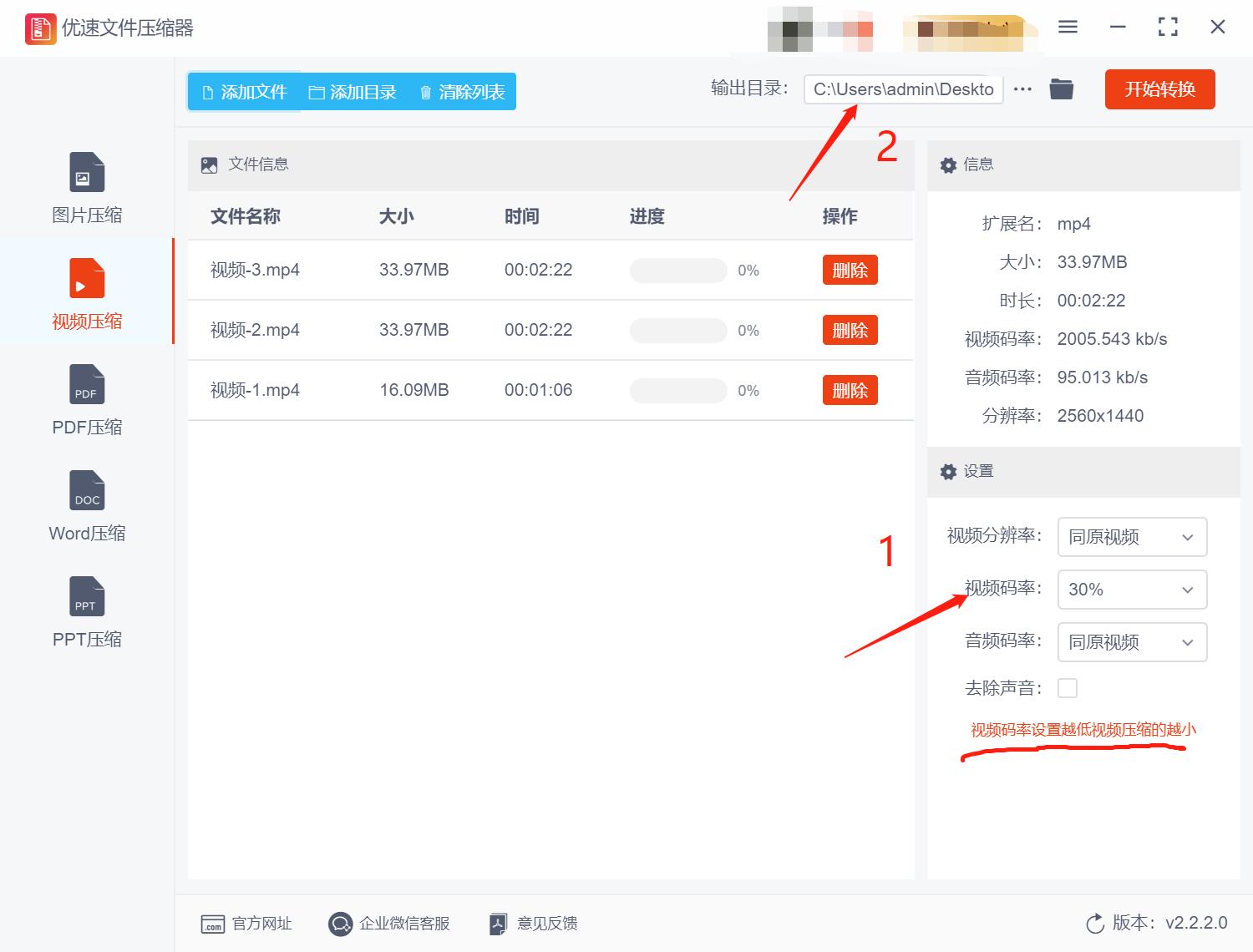Click the 添加文件 toolbar item
Image resolution: width=1253 pixels, height=952 pixels.
click(243, 92)
